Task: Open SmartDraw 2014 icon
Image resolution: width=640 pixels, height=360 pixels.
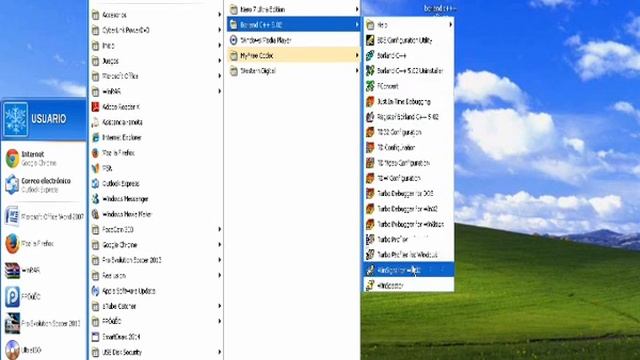Action: (96, 337)
